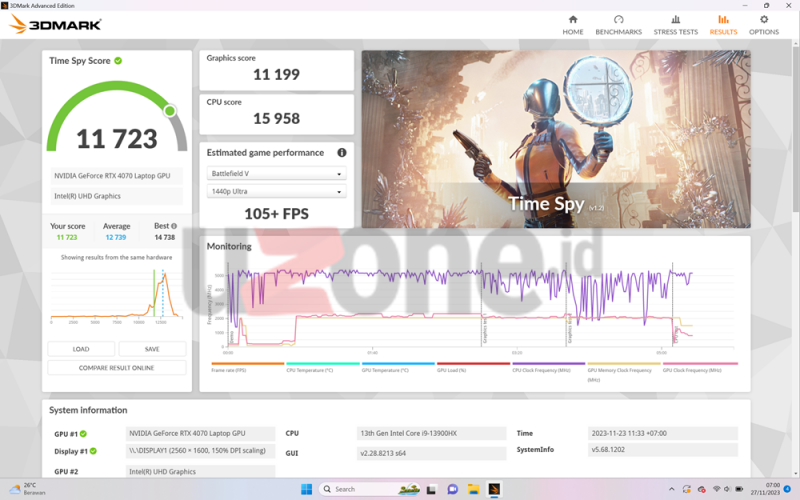Viewport: 800px width, 500px height.
Task: Click the Display #1 green checkmark
Action: 93,451
